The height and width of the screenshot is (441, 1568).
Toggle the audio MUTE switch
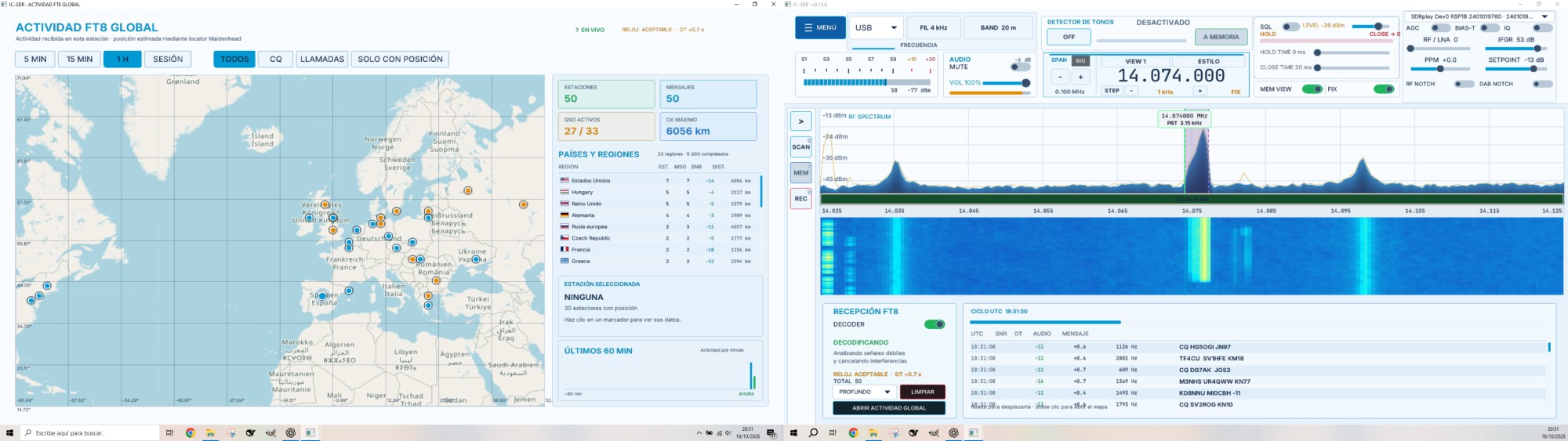[x=1020, y=67]
